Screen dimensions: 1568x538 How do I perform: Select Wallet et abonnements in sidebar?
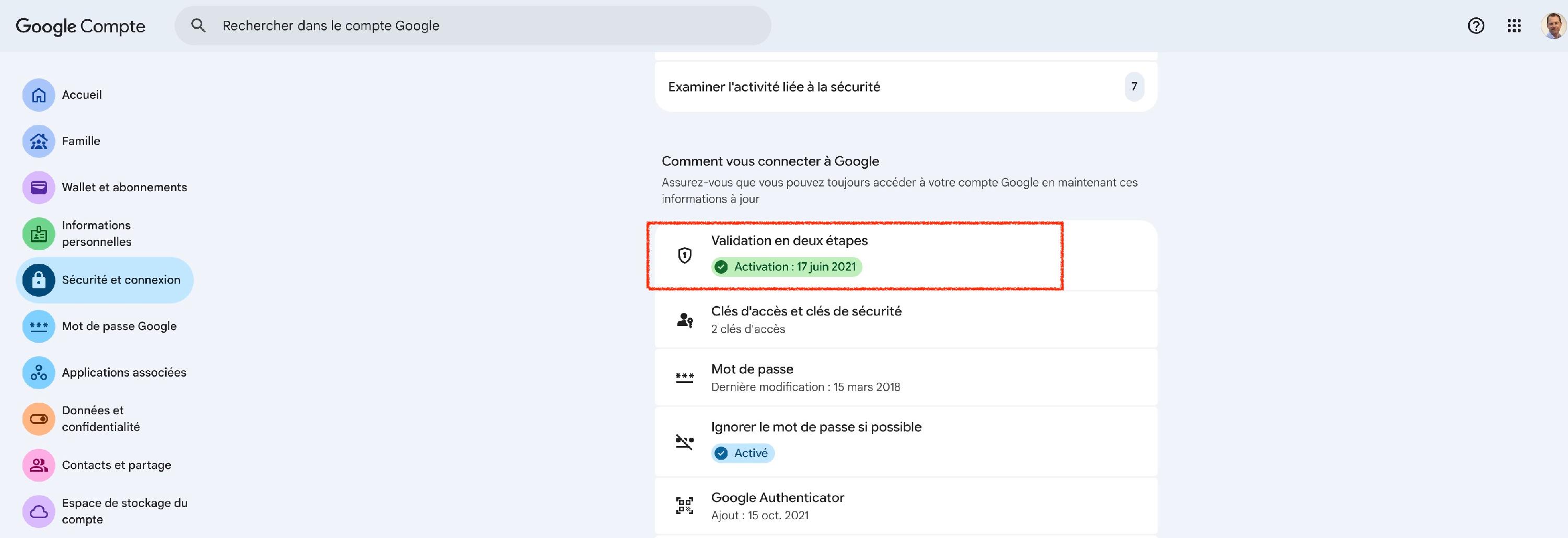[105, 188]
